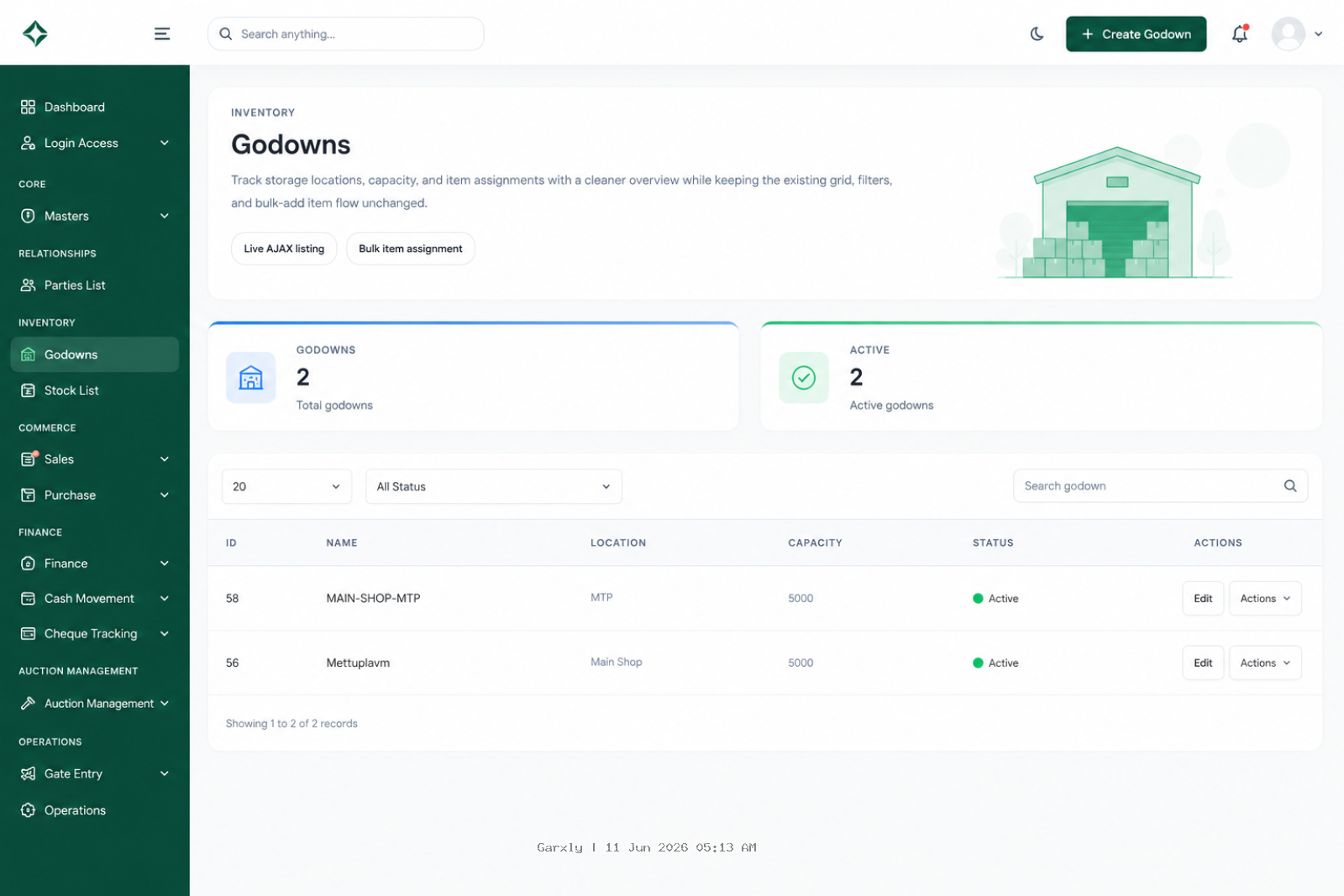1344x896 pixels.
Task: Click the Bulk item assignment pill
Action: coord(410,249)
